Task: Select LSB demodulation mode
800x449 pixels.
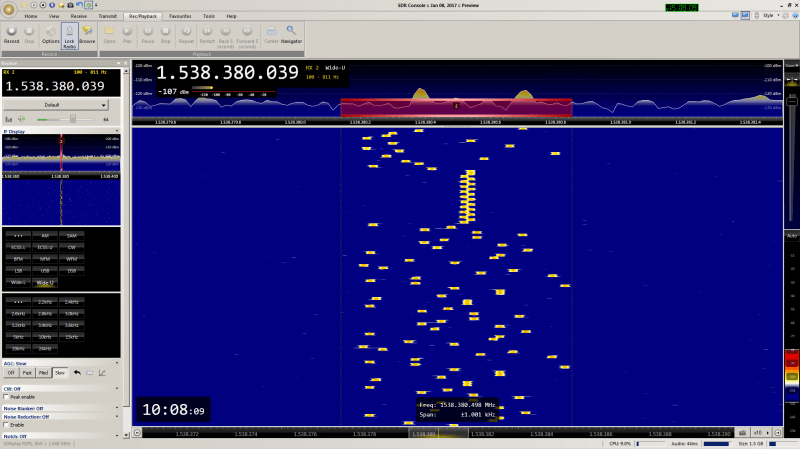Action: [18, 271]
